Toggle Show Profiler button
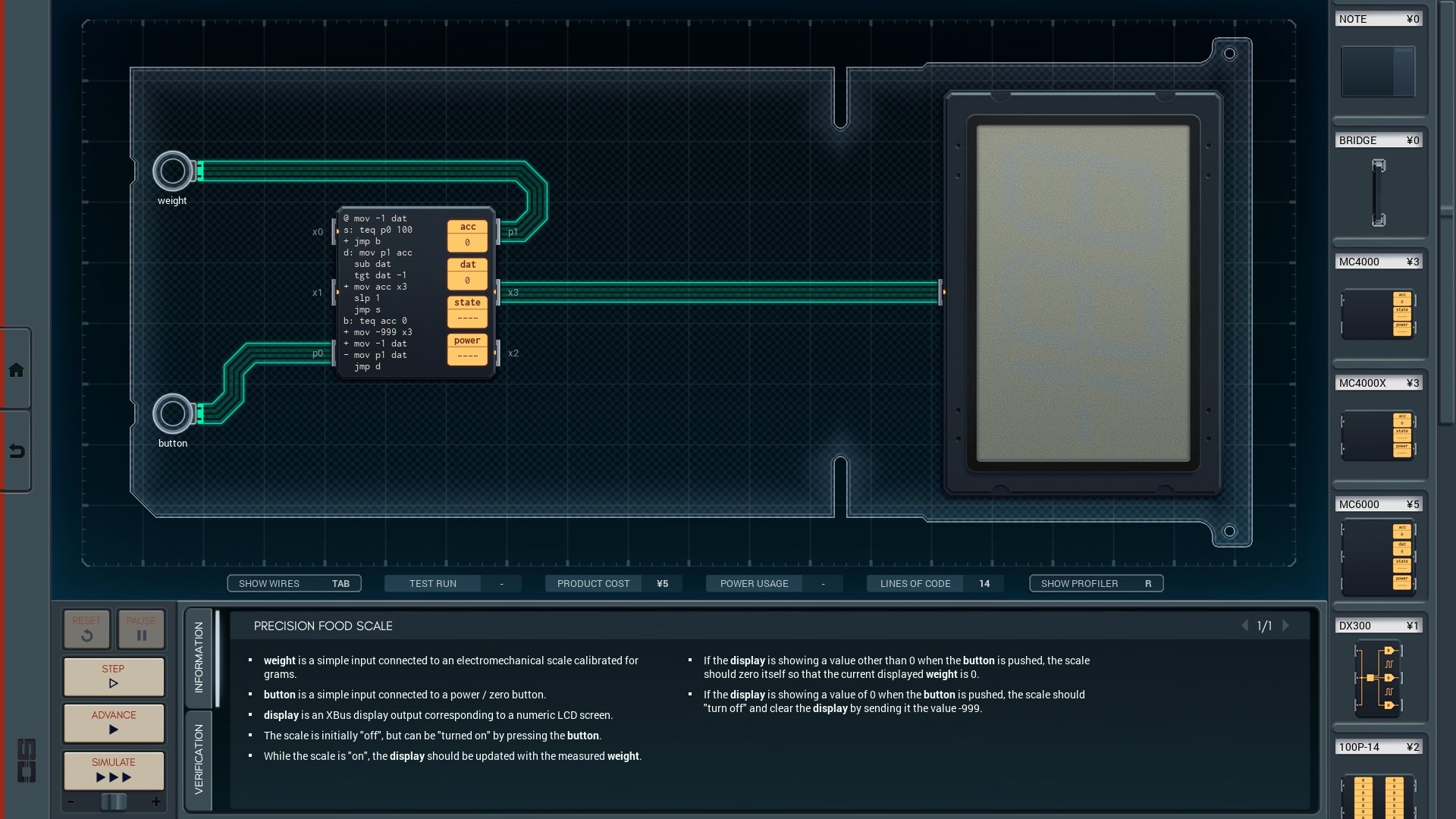 [1096, 583]
